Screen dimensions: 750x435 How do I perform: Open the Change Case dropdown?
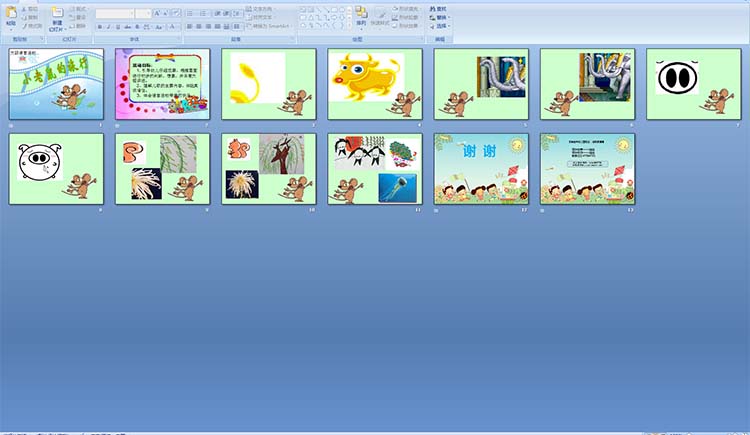pos(159,27)
